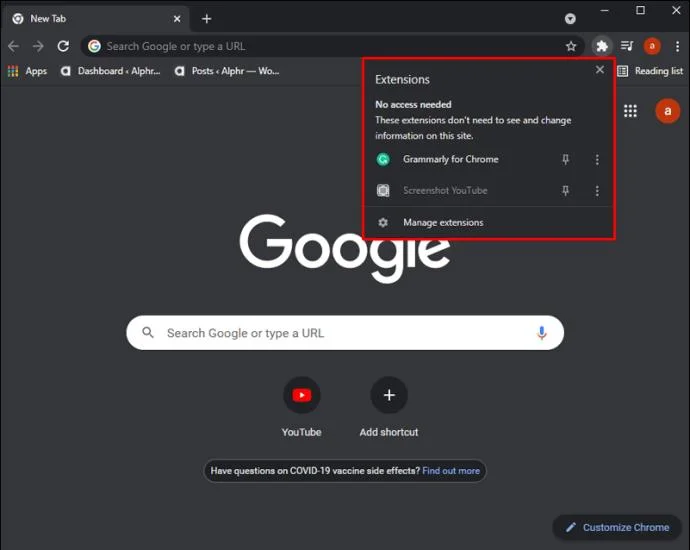Viewport: 690px width, 550px height.
Task: Open the Reading list
Action: point(650,71)
